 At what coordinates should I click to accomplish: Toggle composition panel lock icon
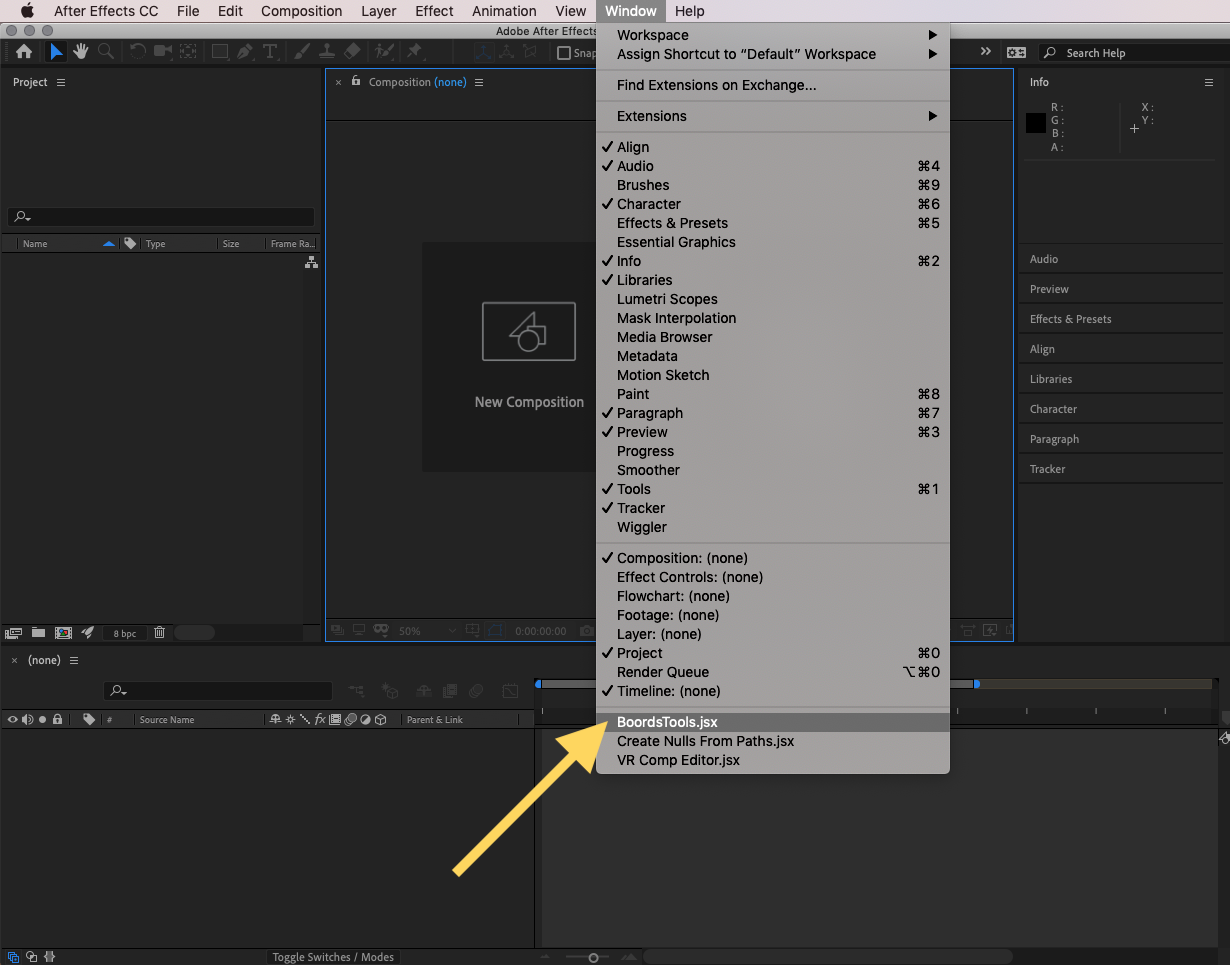[356, 81]
